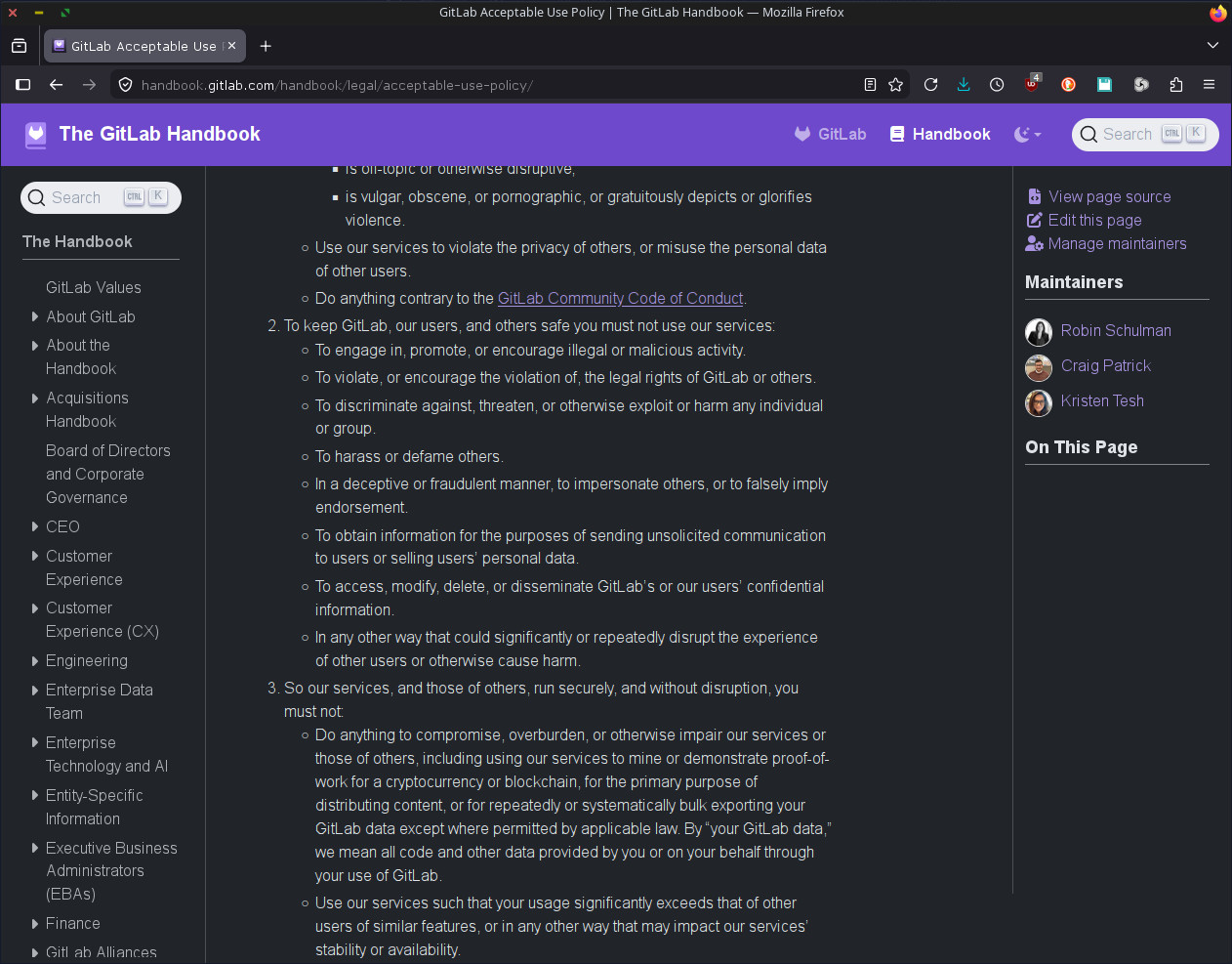
Task: Open the Firefox downloads panel
Action: point(964,85)
